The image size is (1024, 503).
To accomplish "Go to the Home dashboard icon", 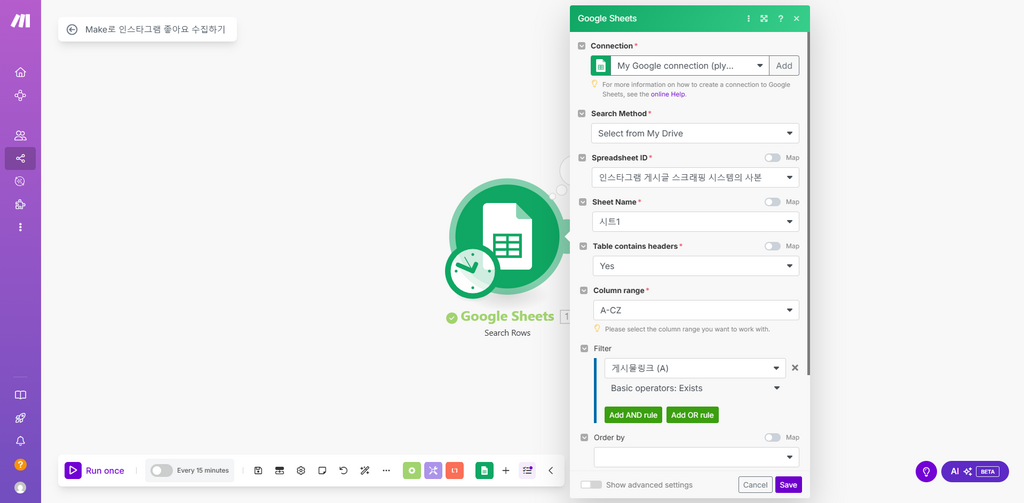I will (x=20, y=72).
